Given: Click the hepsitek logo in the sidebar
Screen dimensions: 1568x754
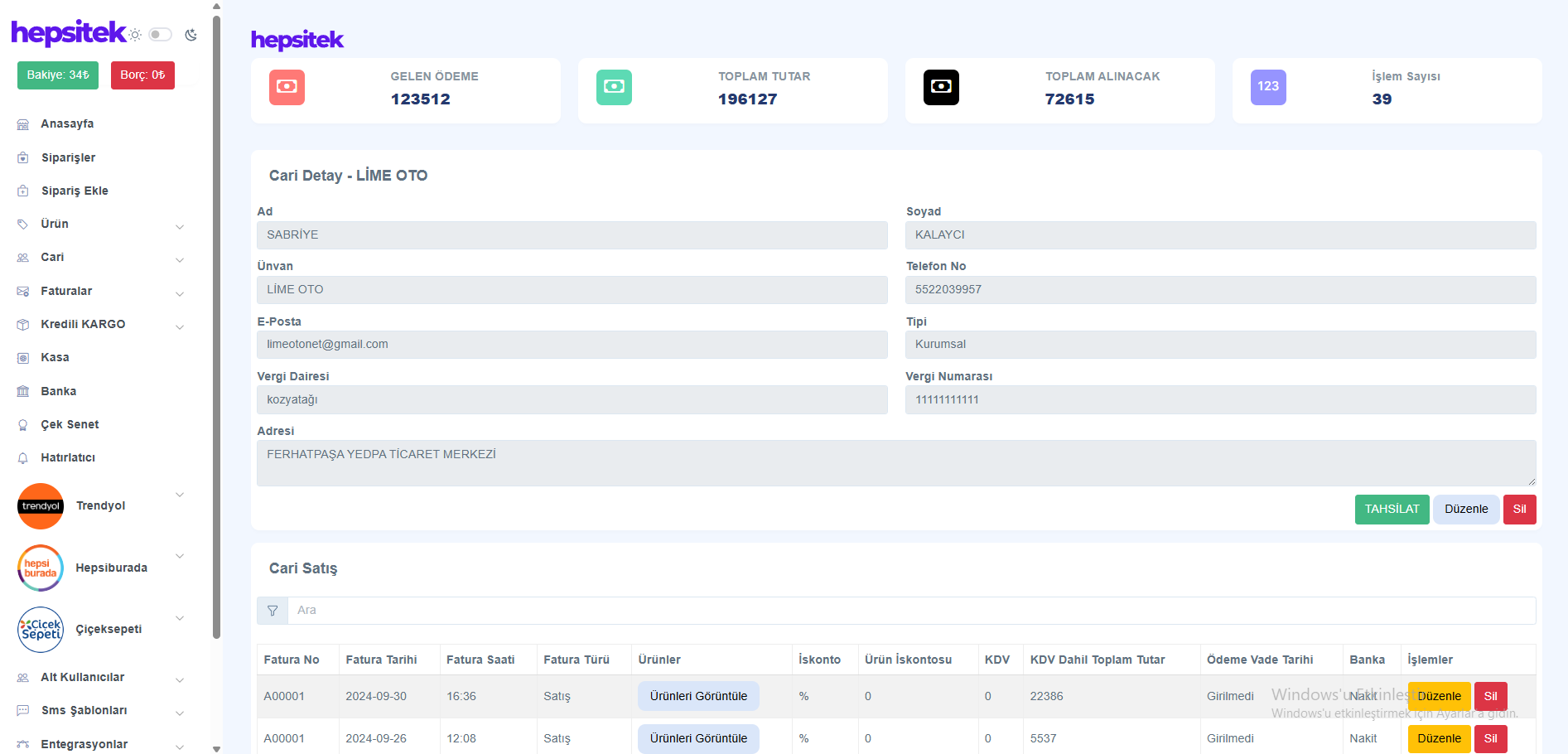Looking at the screenshot, I should click(69, 33).
